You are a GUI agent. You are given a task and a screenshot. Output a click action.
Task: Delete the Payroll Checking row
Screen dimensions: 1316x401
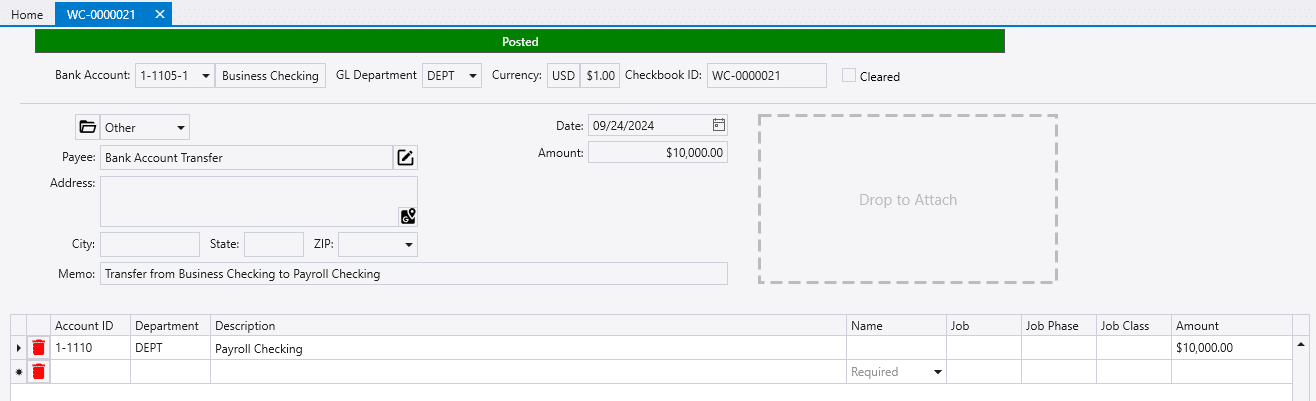coord(38,348)
